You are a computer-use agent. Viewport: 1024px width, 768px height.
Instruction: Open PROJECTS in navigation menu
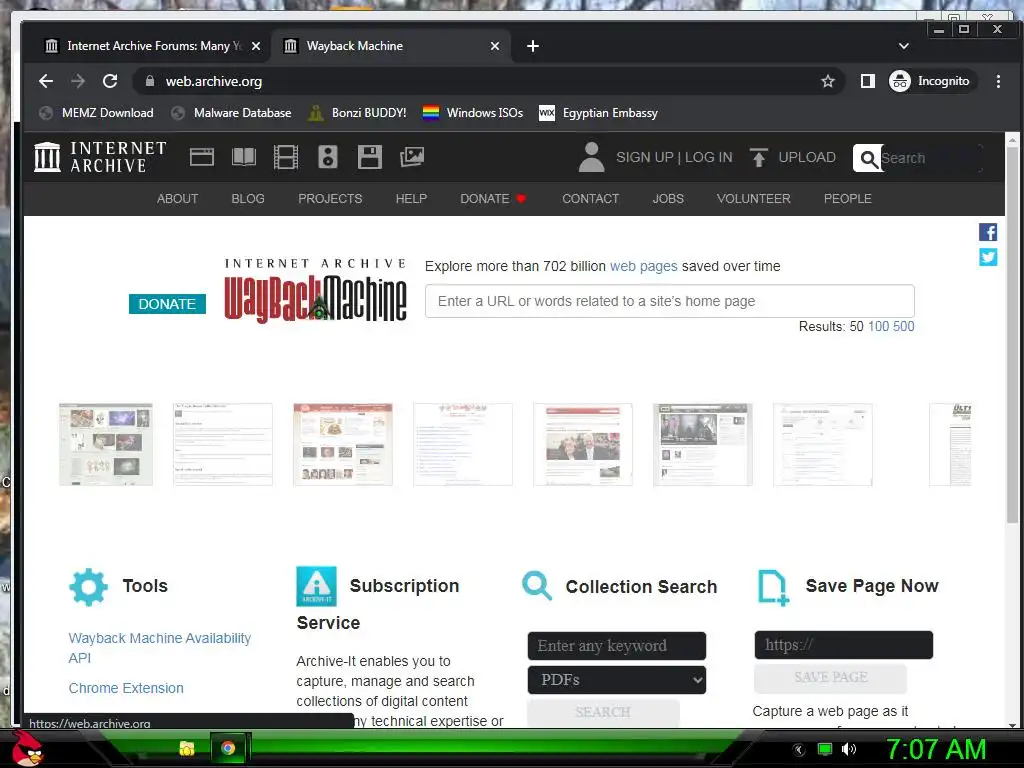coord(330,199)
